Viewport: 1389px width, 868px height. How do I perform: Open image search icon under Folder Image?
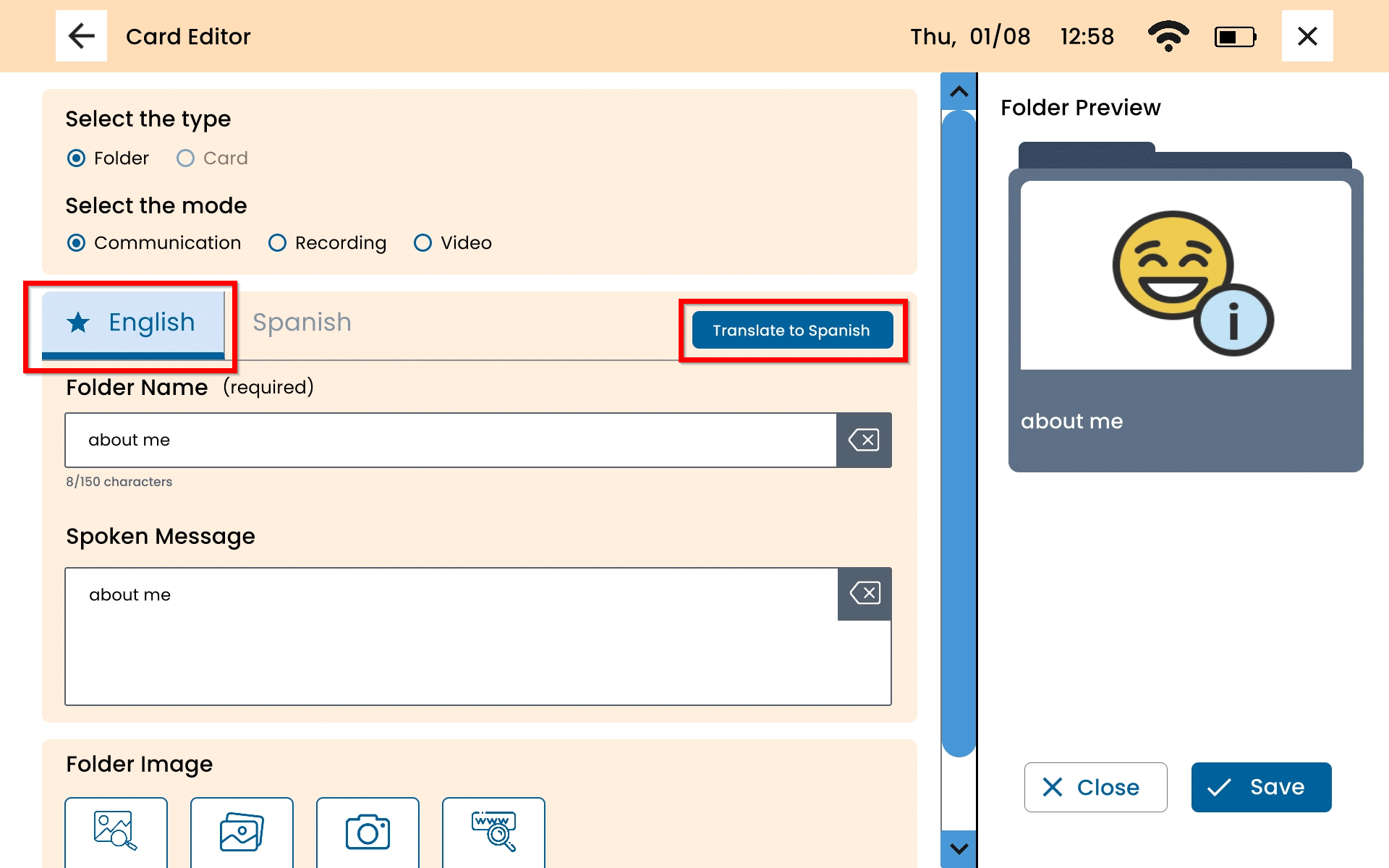coord(116,830)
